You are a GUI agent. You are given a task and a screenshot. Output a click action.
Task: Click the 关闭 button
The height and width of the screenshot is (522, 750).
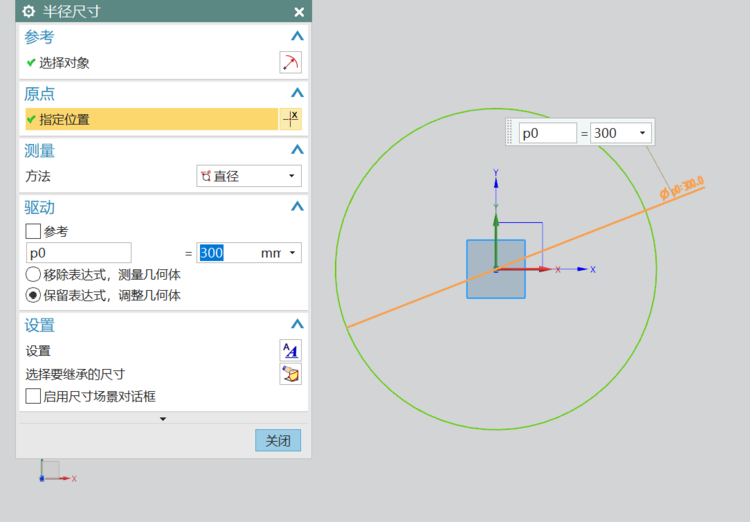tap(278, 440)
